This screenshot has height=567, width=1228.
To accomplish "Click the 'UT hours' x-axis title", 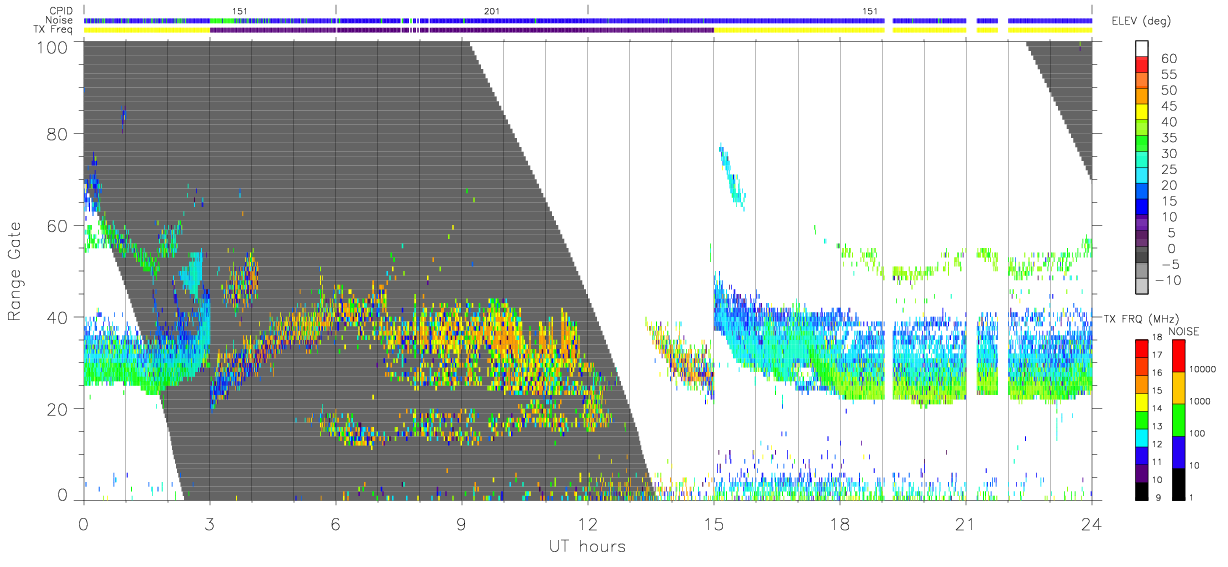I will [x=586, y=547].
